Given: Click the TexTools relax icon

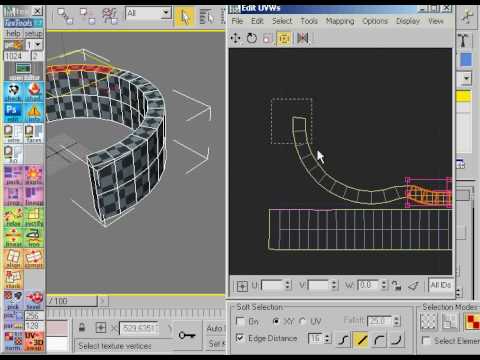Looking at the screenshot, I should (13, 217).
